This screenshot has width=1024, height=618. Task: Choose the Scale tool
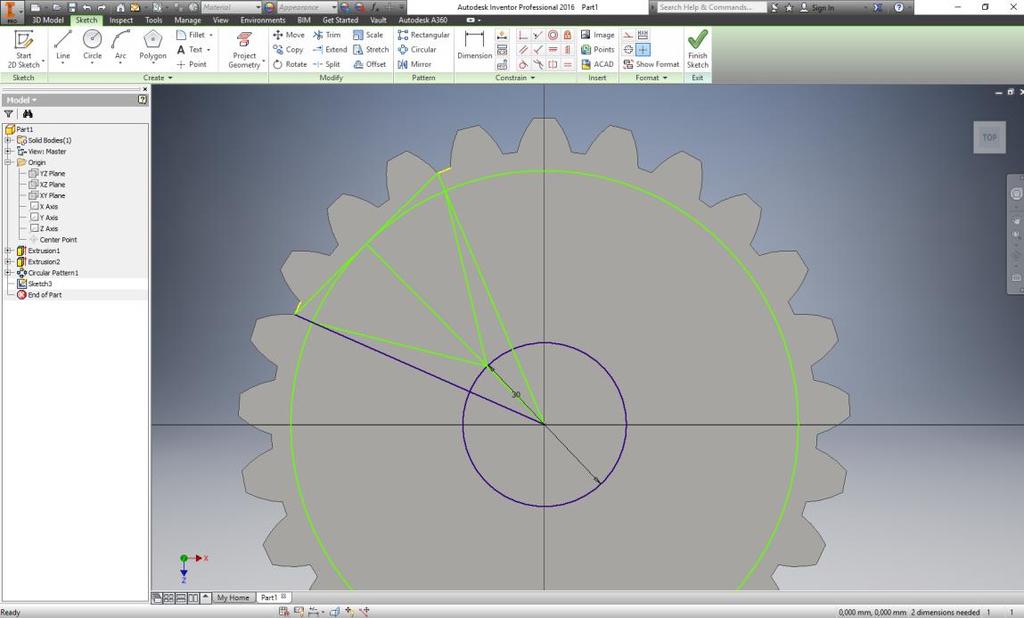[x=368, y=35]
